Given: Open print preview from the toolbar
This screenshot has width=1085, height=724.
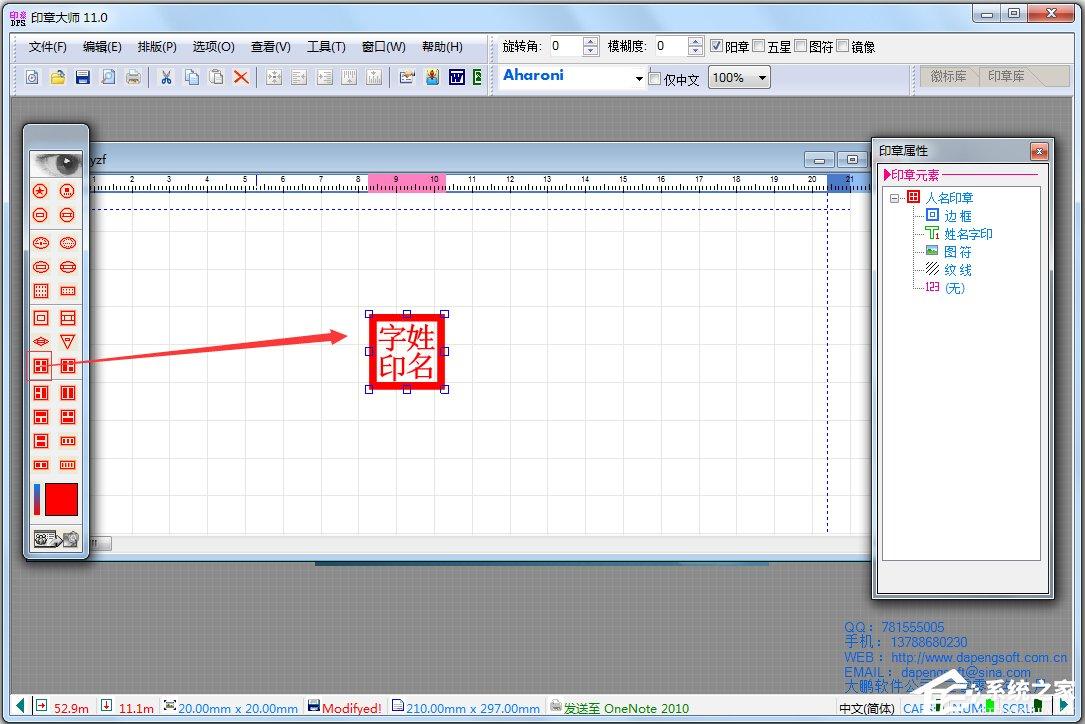Looking at the screenshot, I should 109,78.
